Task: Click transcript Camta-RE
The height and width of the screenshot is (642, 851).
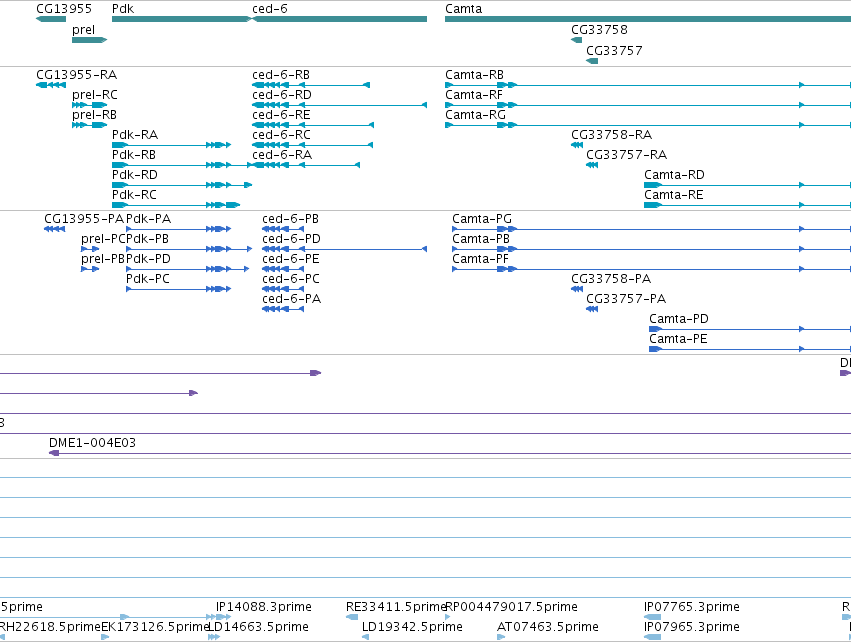Action: [674, 195]
